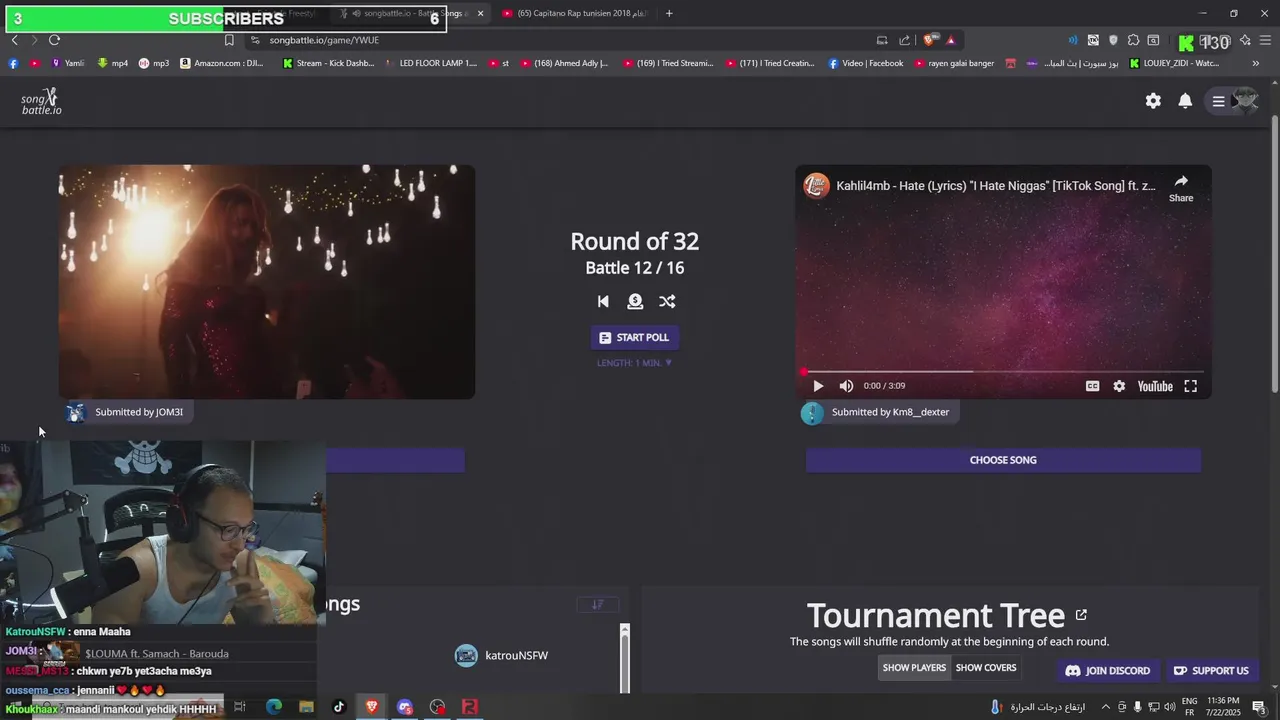
Task: Choose the right song
Action: pos(1003,460)
